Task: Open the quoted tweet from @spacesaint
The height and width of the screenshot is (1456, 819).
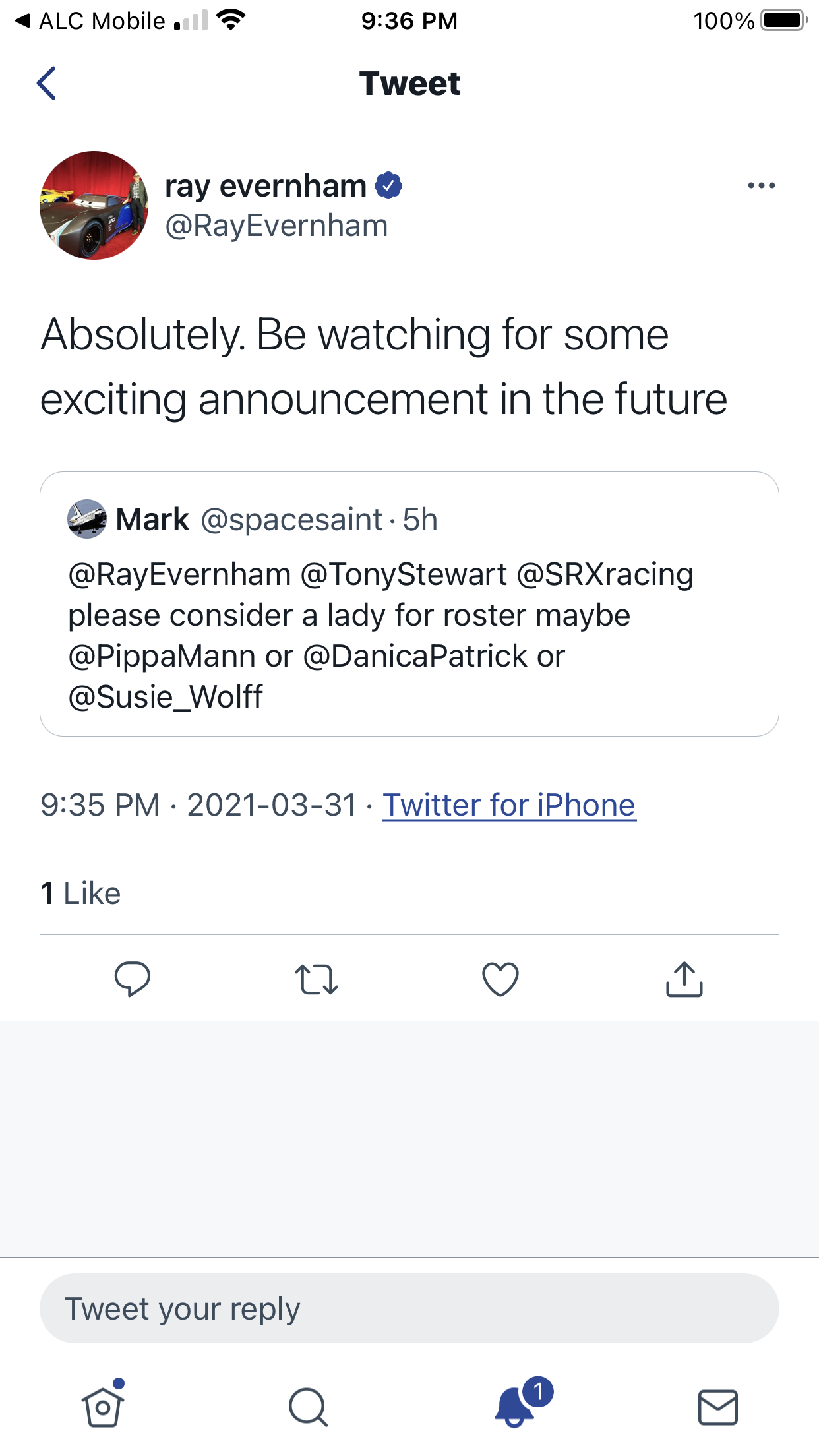Action: point(409,633)
